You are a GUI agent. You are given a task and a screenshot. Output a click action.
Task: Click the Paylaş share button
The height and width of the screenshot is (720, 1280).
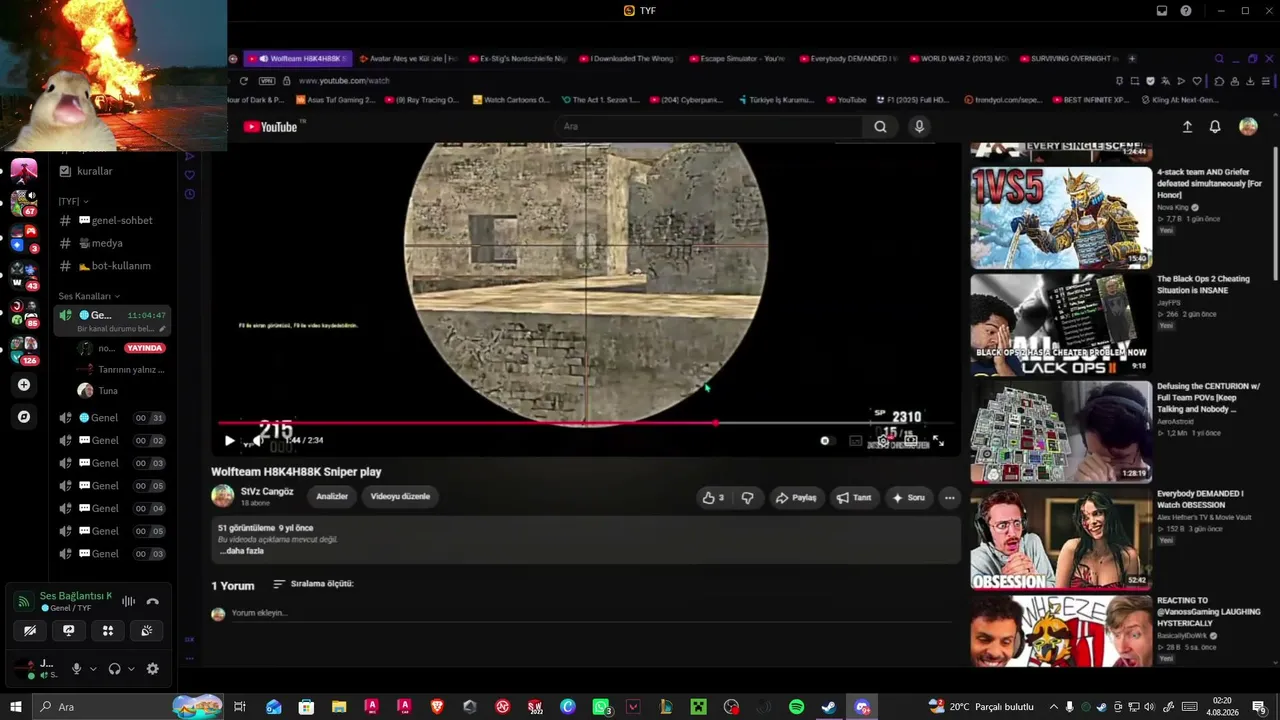click(795, 498)
